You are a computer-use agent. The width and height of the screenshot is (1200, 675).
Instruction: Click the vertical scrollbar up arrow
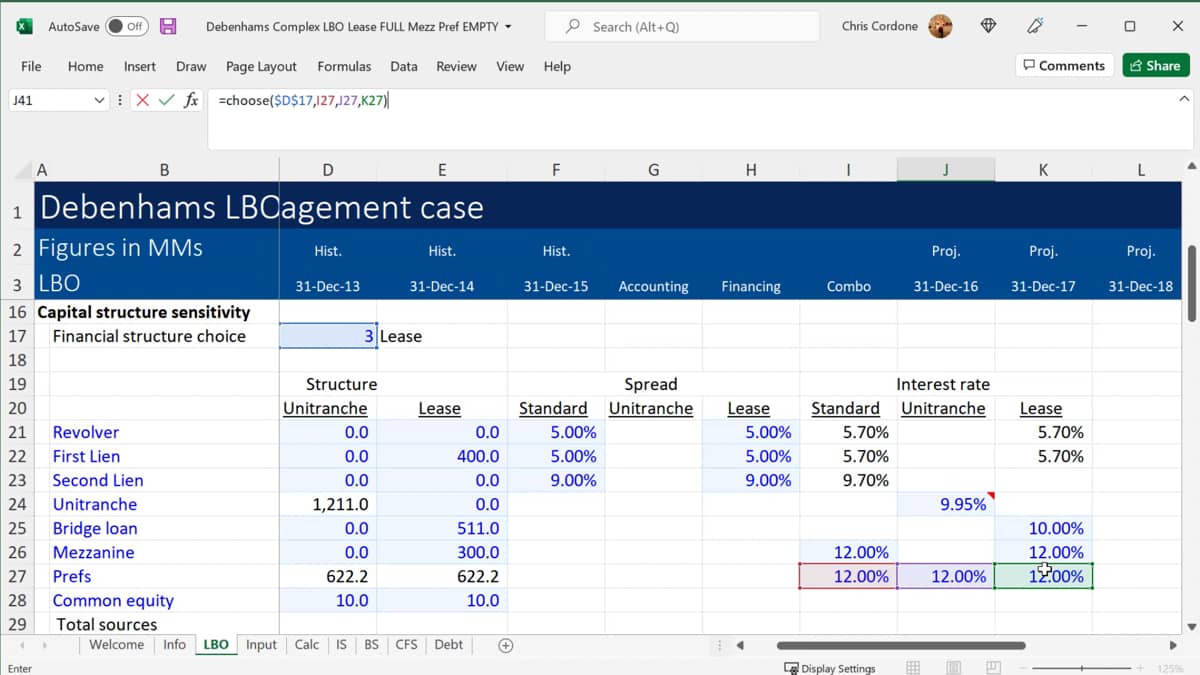coord(1191,166)
